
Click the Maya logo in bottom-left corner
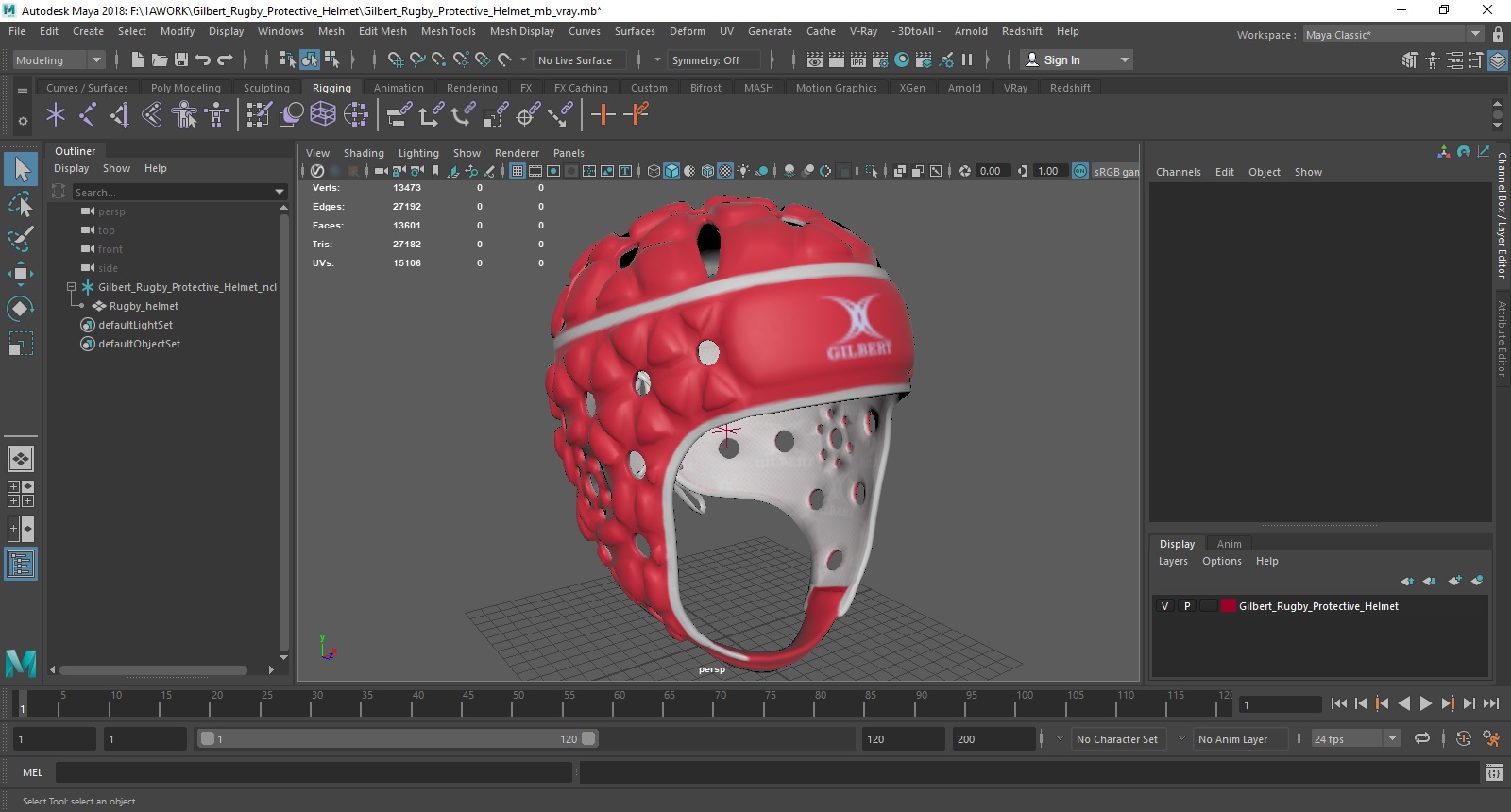pyautogui.click(x=21, y=663)
